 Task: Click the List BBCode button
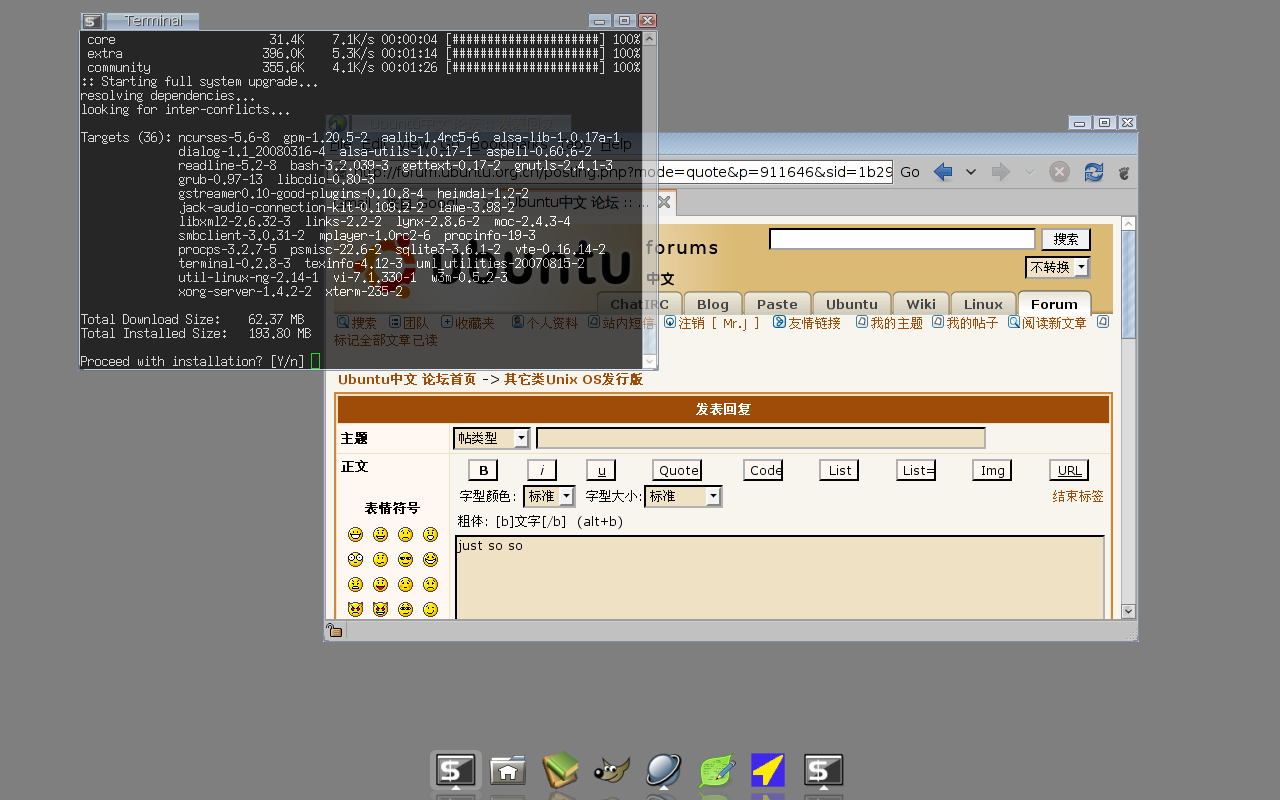(839, 470)
